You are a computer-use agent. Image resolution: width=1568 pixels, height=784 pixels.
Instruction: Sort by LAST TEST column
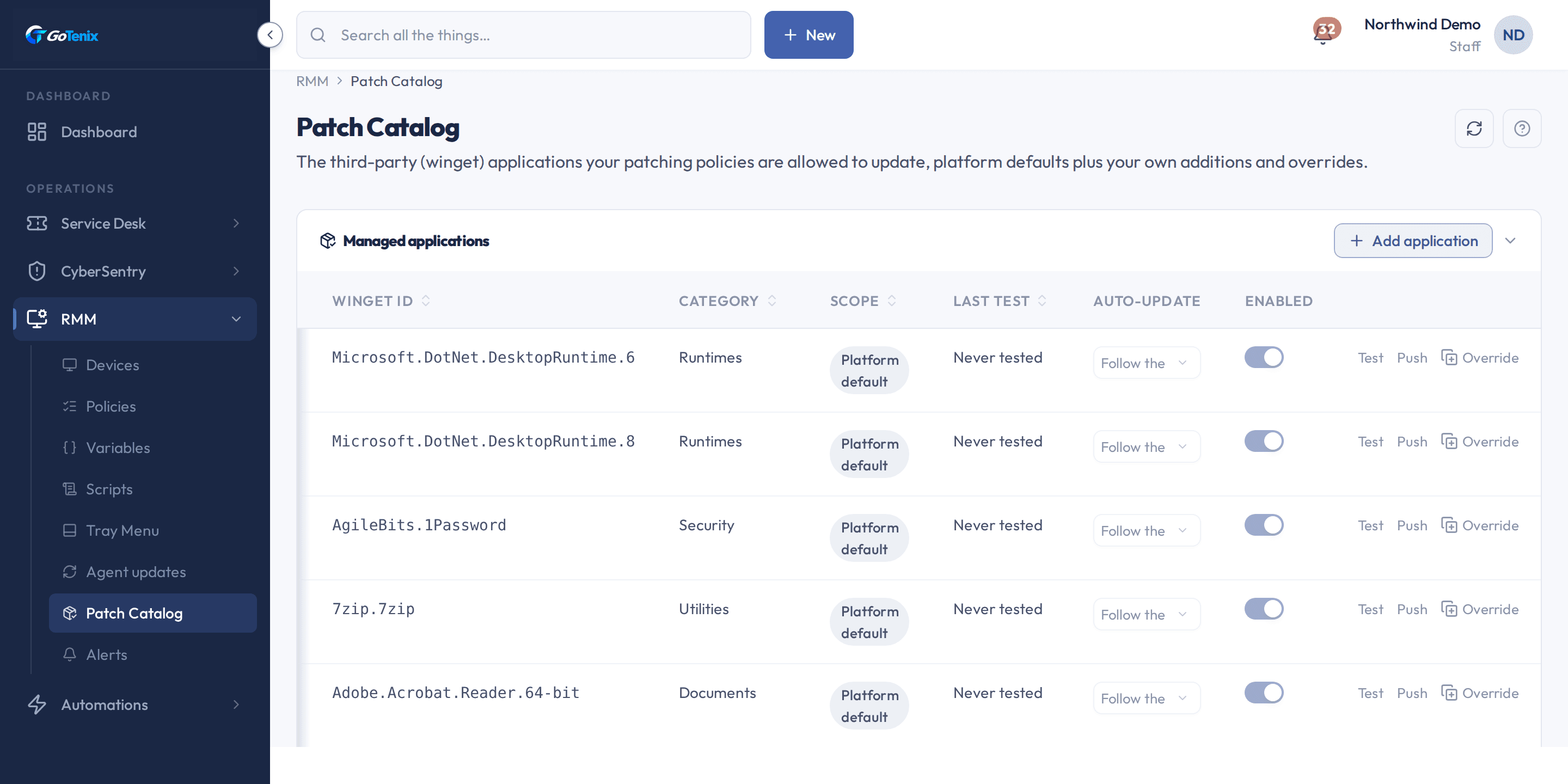coord(1000,301)
